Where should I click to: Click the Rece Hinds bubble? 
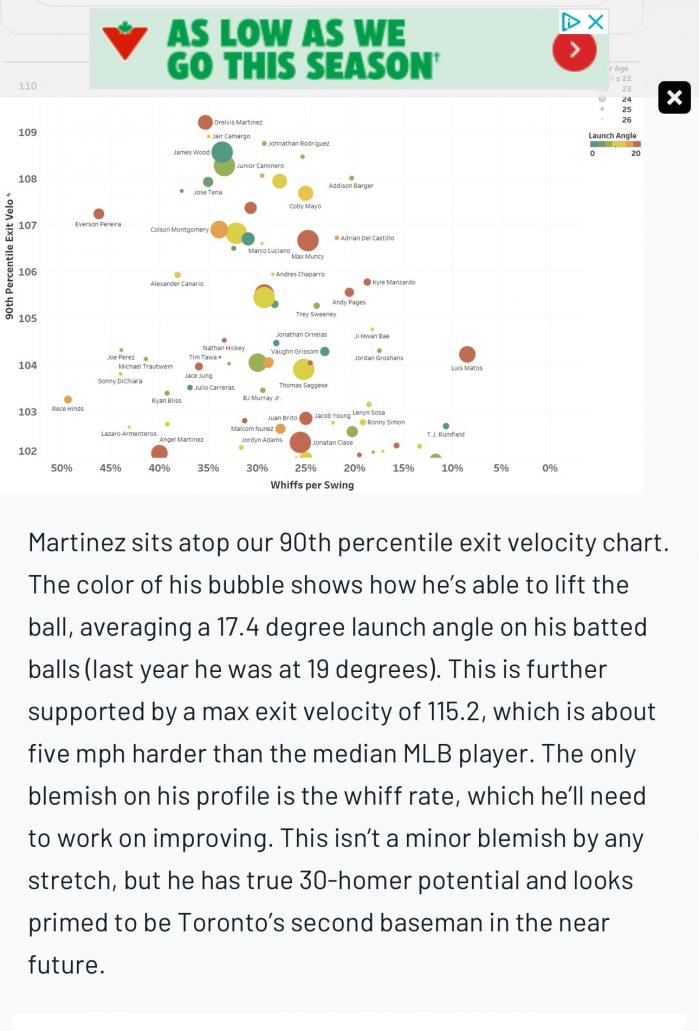(x=68, y=400)
